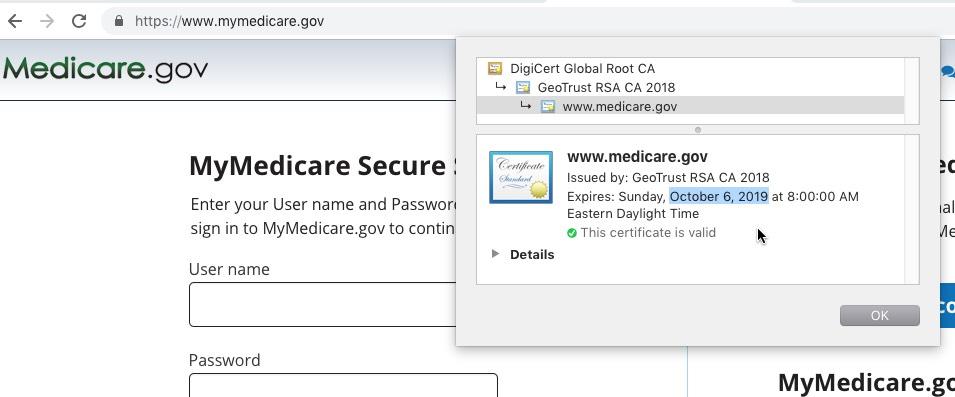Click the browser back arrow

pos(15,21)
